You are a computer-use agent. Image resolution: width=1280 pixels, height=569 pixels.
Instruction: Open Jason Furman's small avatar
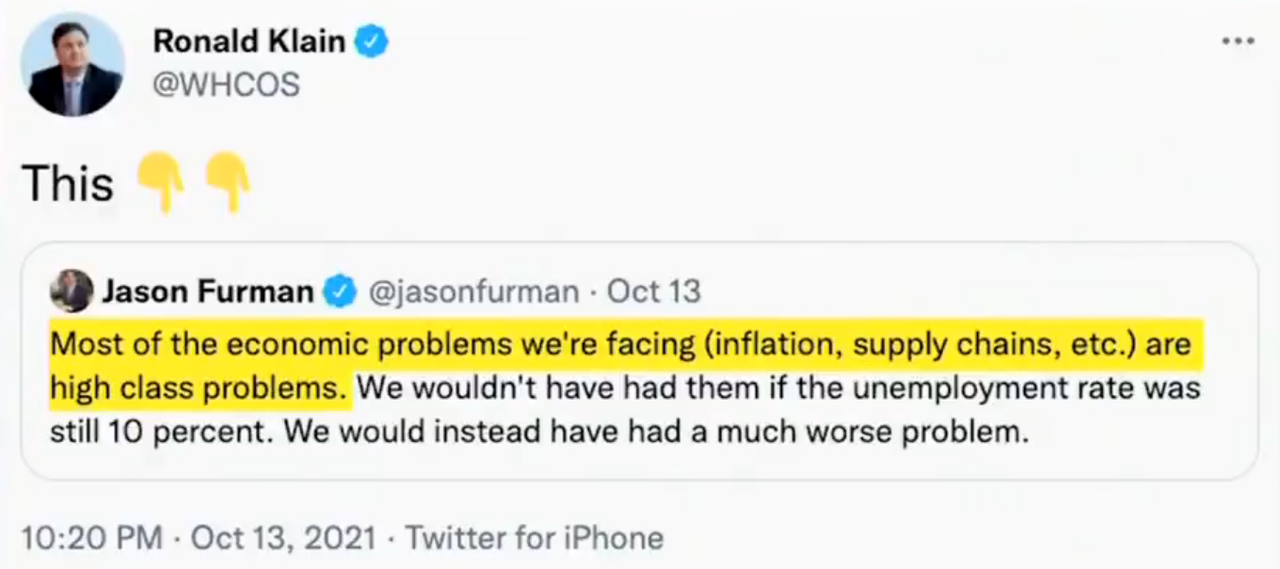(x=72, y=291)
